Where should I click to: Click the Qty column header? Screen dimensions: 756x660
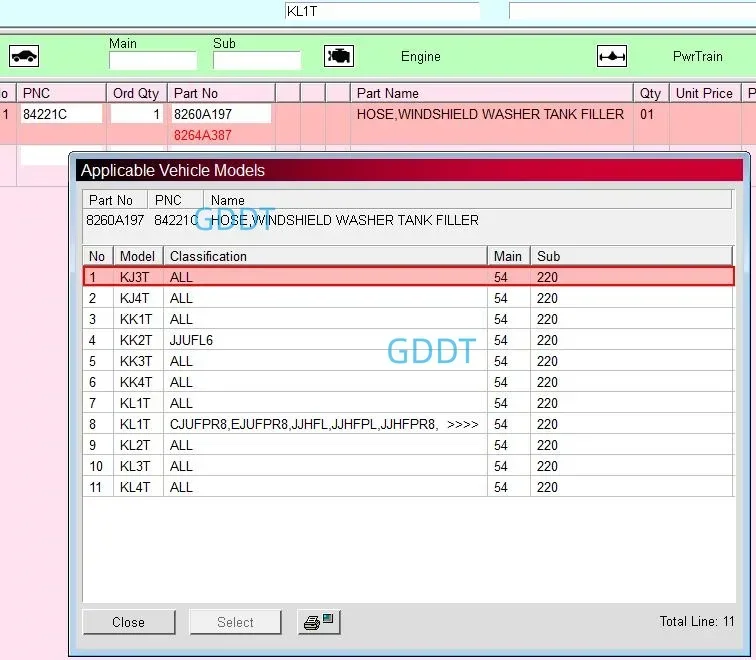click(651, 93)
